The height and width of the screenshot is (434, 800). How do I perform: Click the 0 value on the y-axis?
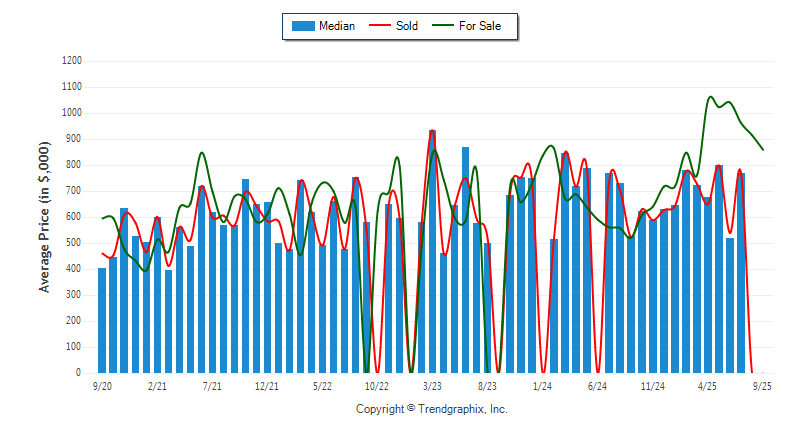79,373
